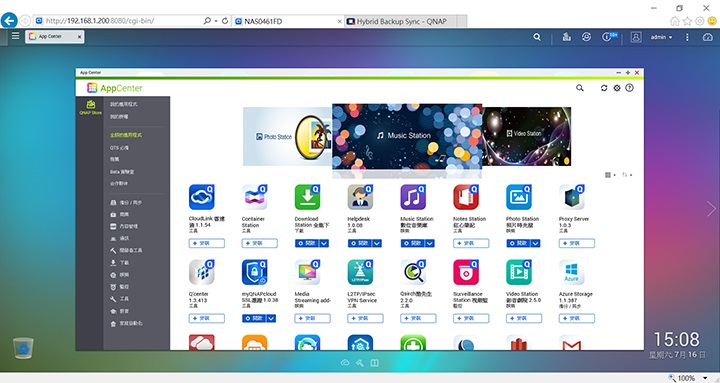Refresh the AppCenter app list
This screenshot has height=383, width=720.
[604, 88]
